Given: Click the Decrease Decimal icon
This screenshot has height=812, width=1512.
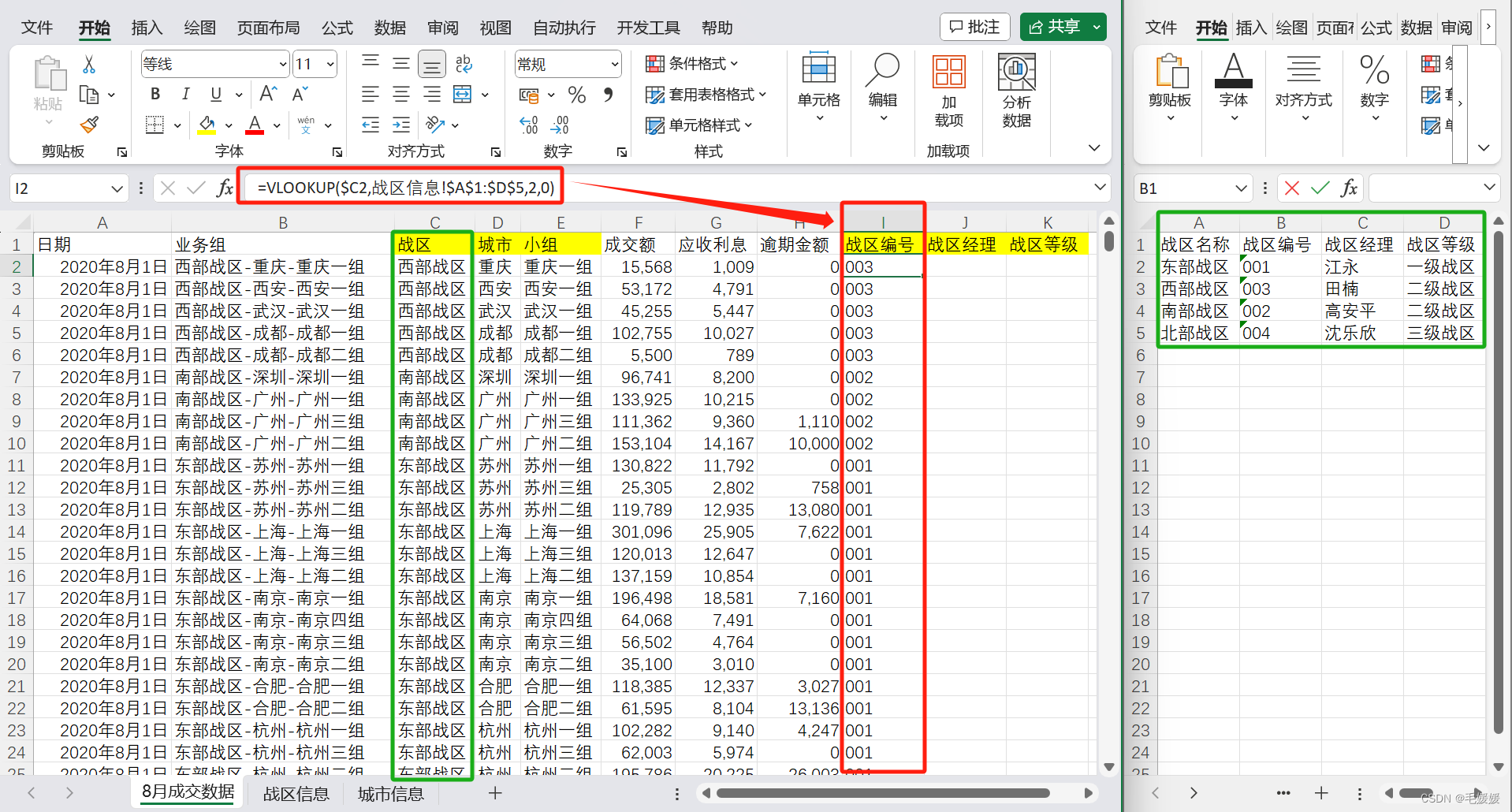Looking at the screenshot, I should click(560, 125).
